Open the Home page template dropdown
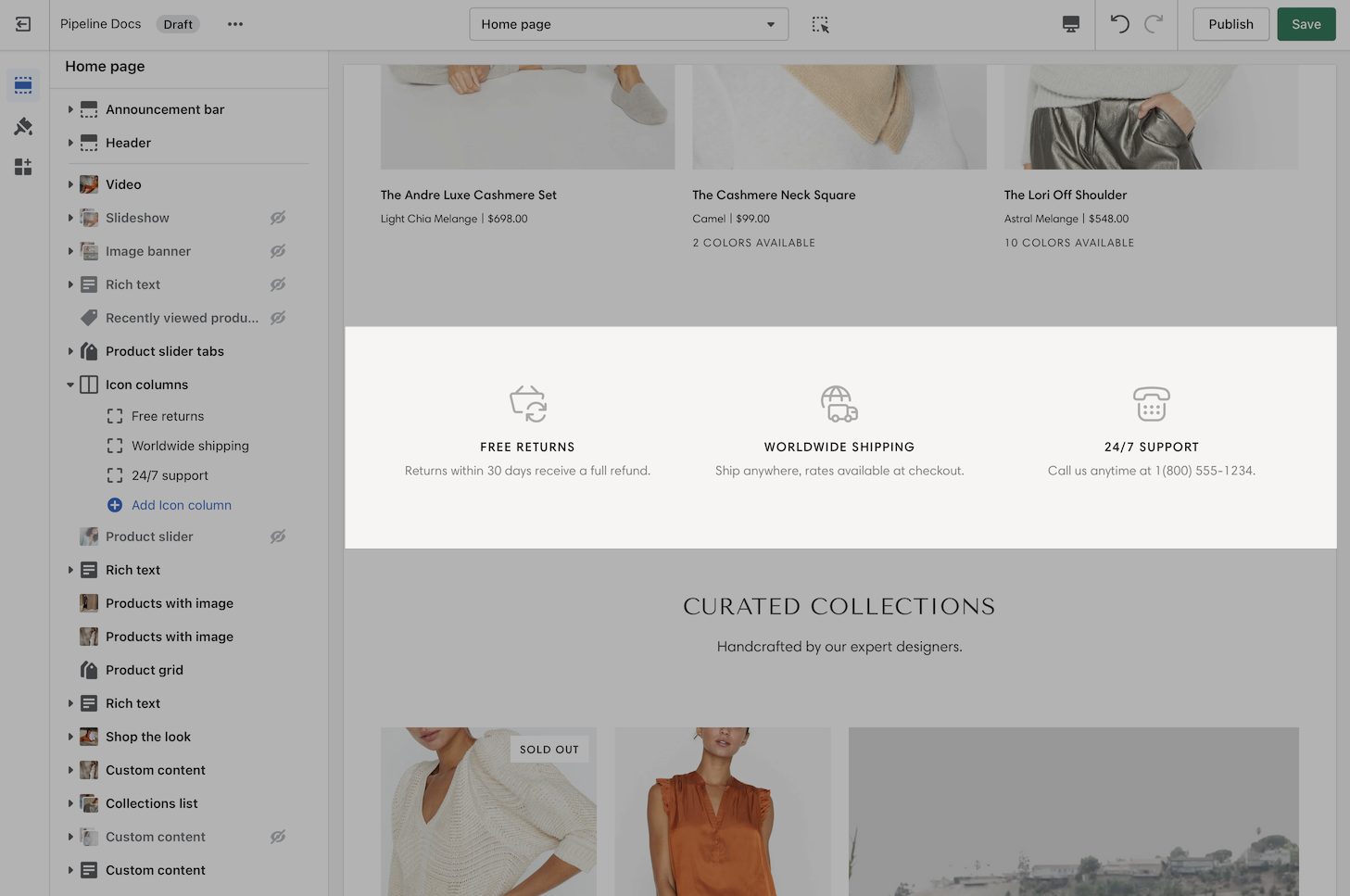The height and width of the screenshot is (896, 1350). 628,24
